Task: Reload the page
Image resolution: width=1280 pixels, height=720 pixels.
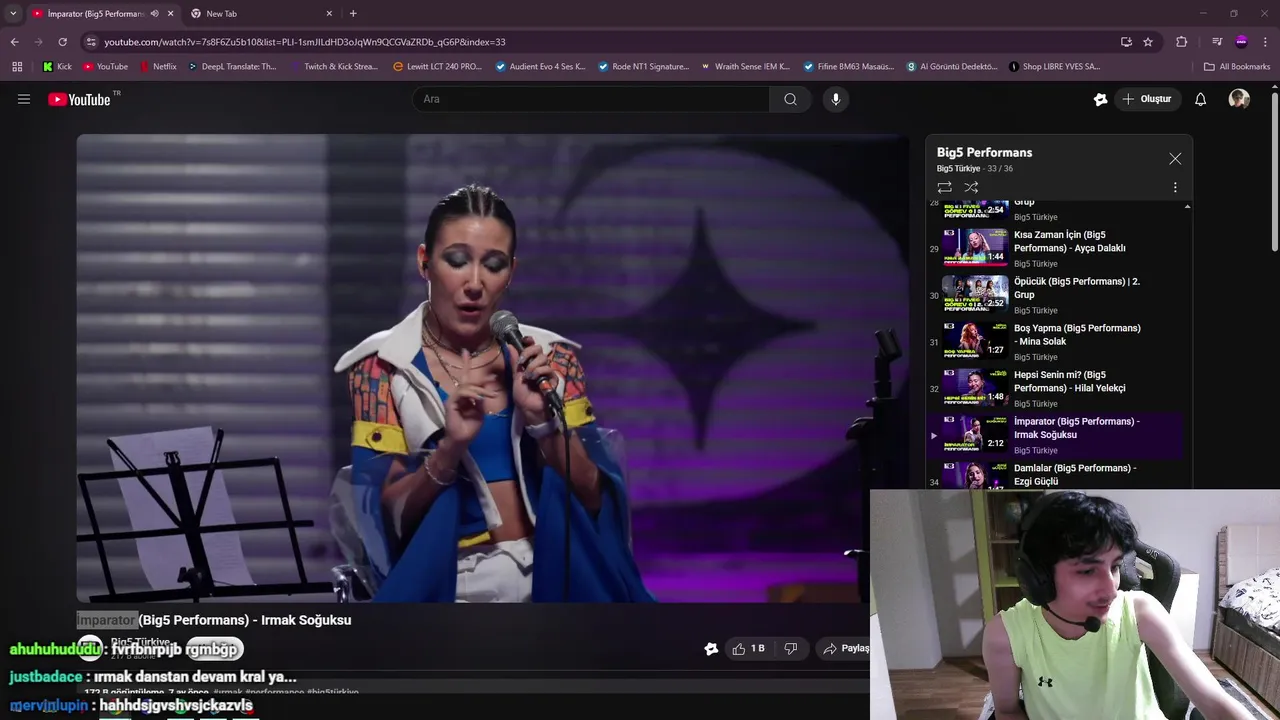Action: coord(62,42)
